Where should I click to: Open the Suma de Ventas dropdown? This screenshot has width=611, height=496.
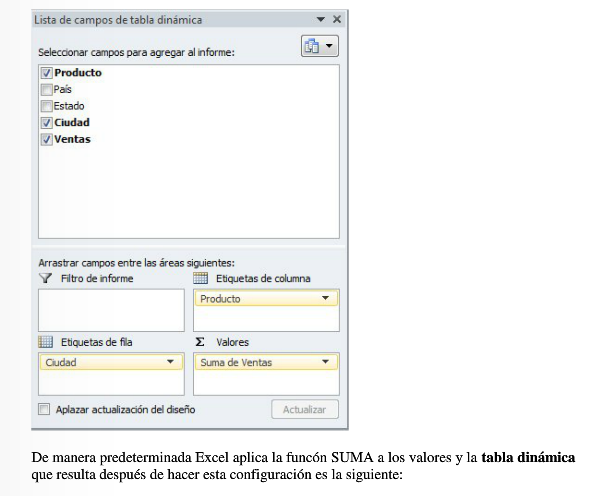(325, 362)
